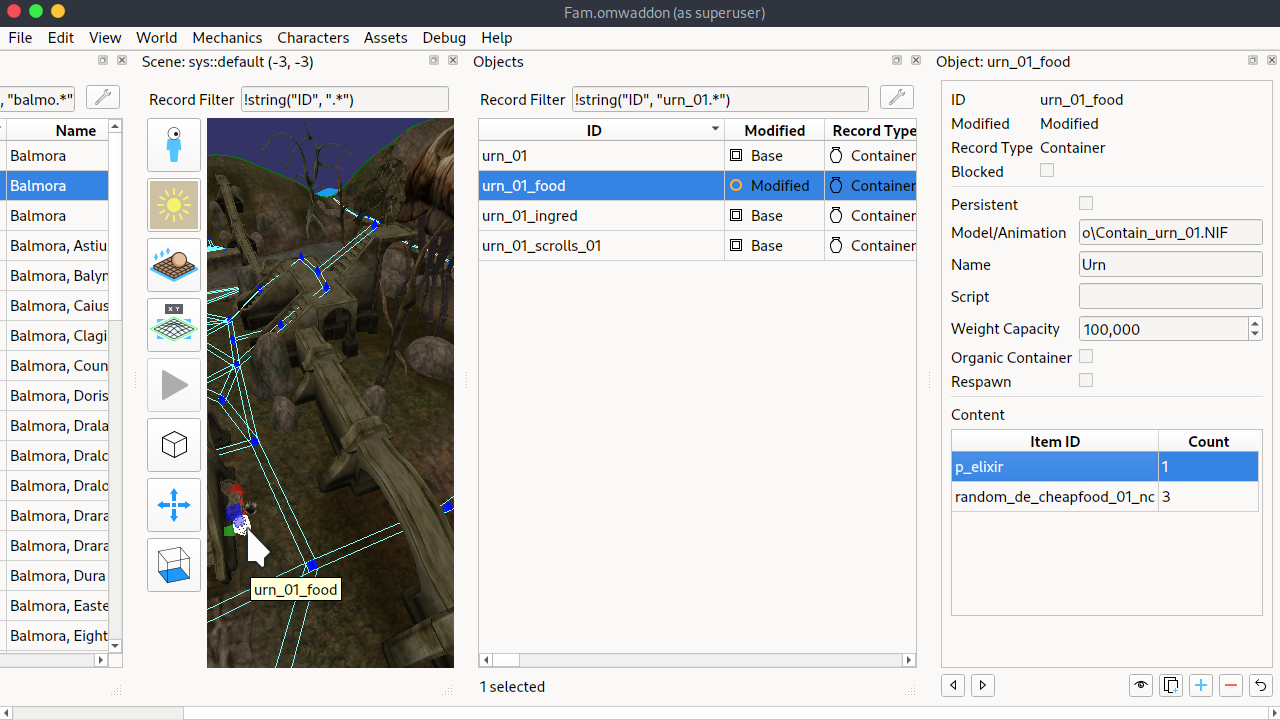The image size is (1280, 720).
Task: Select the p_elixir content row
Action: 1105,467
